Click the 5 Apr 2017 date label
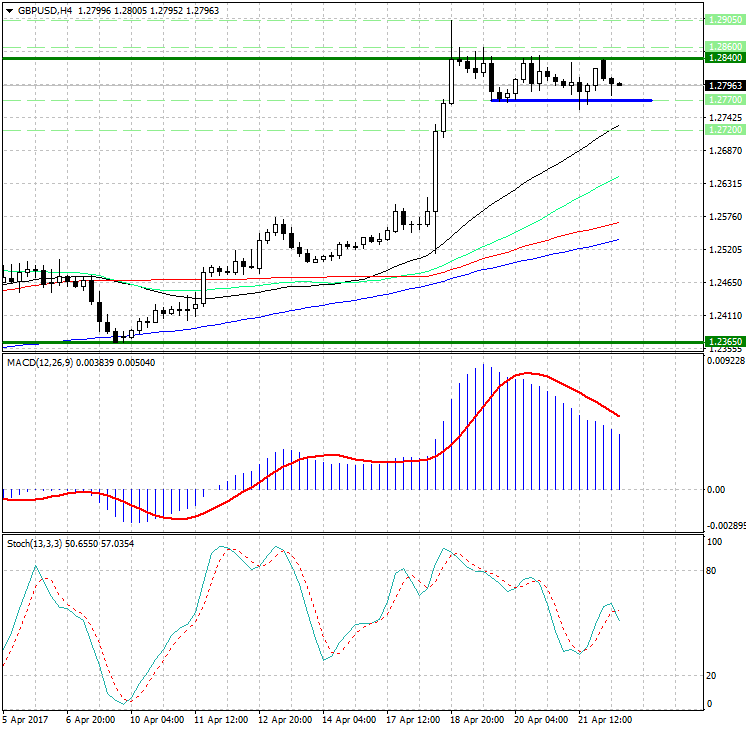 point(25,720)
